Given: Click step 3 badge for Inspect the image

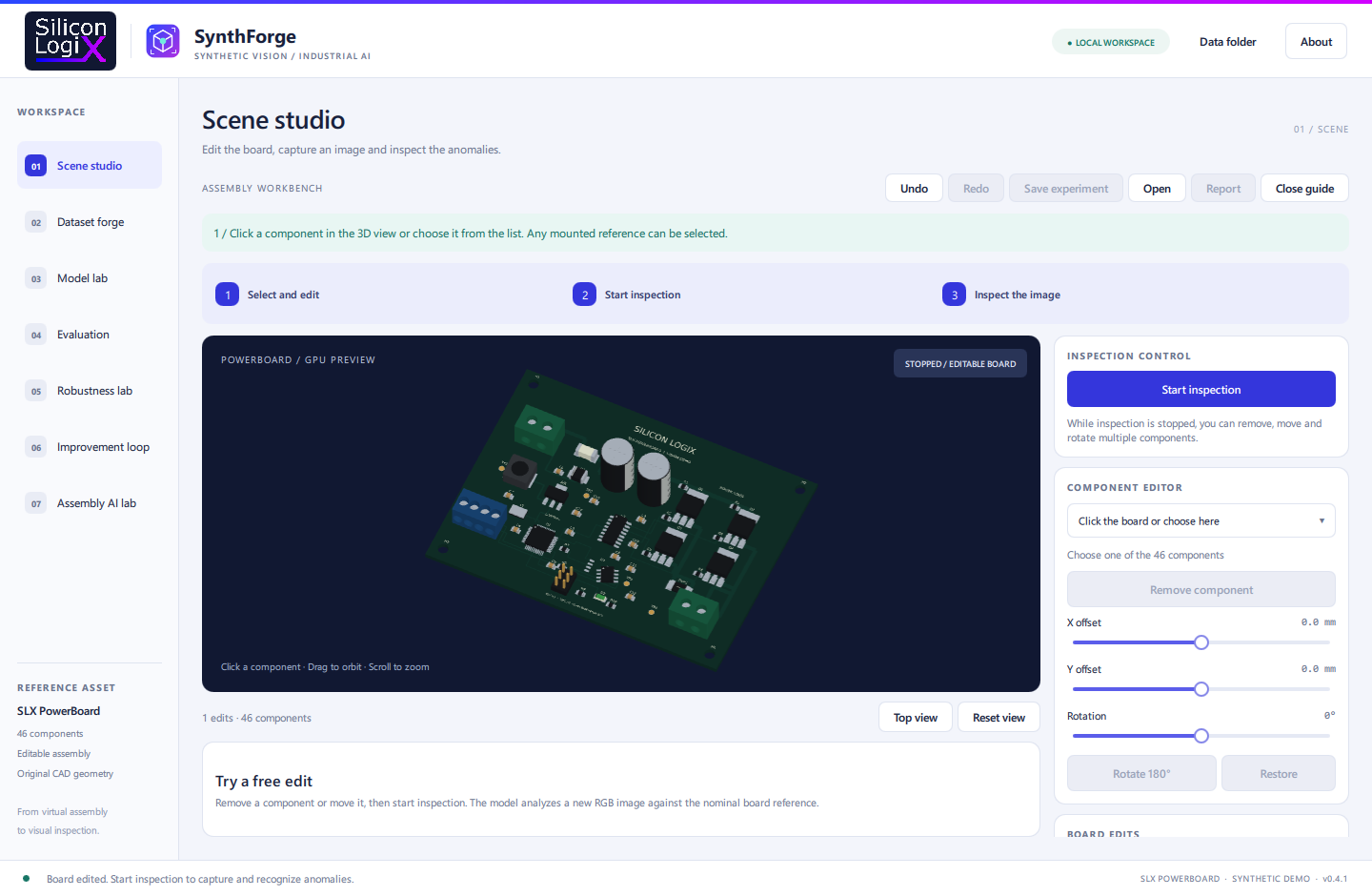Looking at the screenshot, I should [955, 295].
